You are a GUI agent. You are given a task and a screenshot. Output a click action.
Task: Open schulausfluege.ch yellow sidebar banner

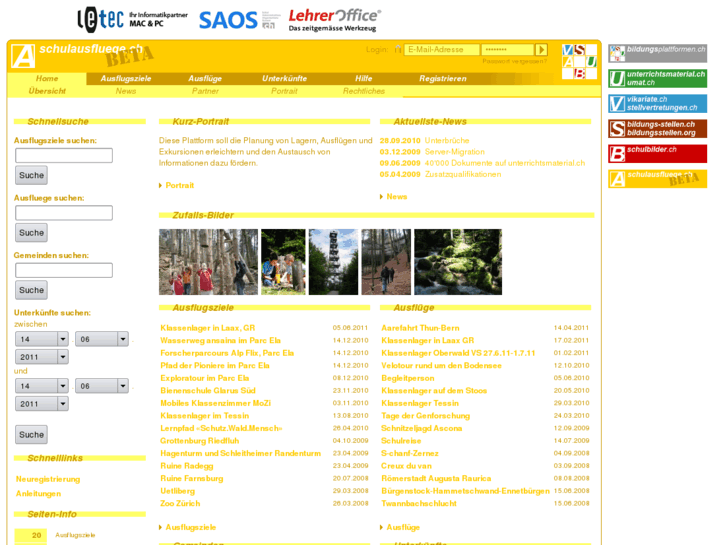pos(657,179)
